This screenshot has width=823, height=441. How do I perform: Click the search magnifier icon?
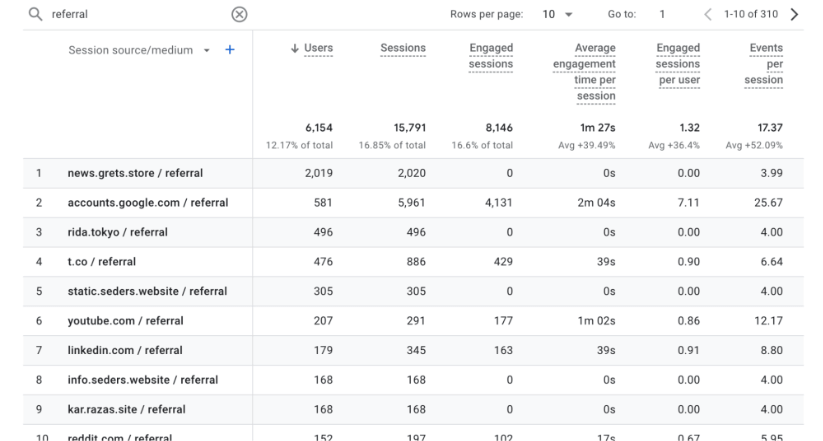tap(35, 14)
